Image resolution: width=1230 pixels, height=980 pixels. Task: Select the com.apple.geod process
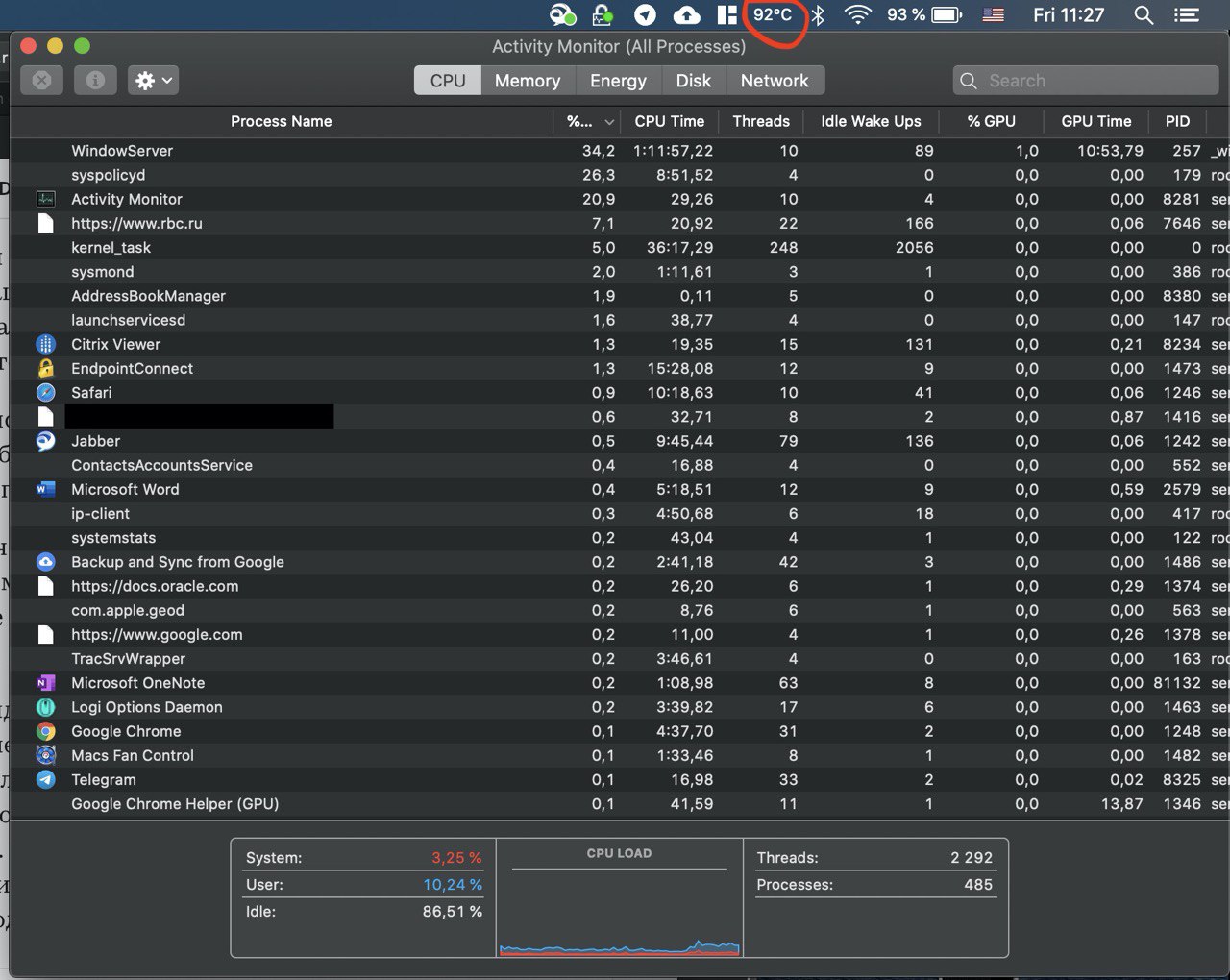620,610
